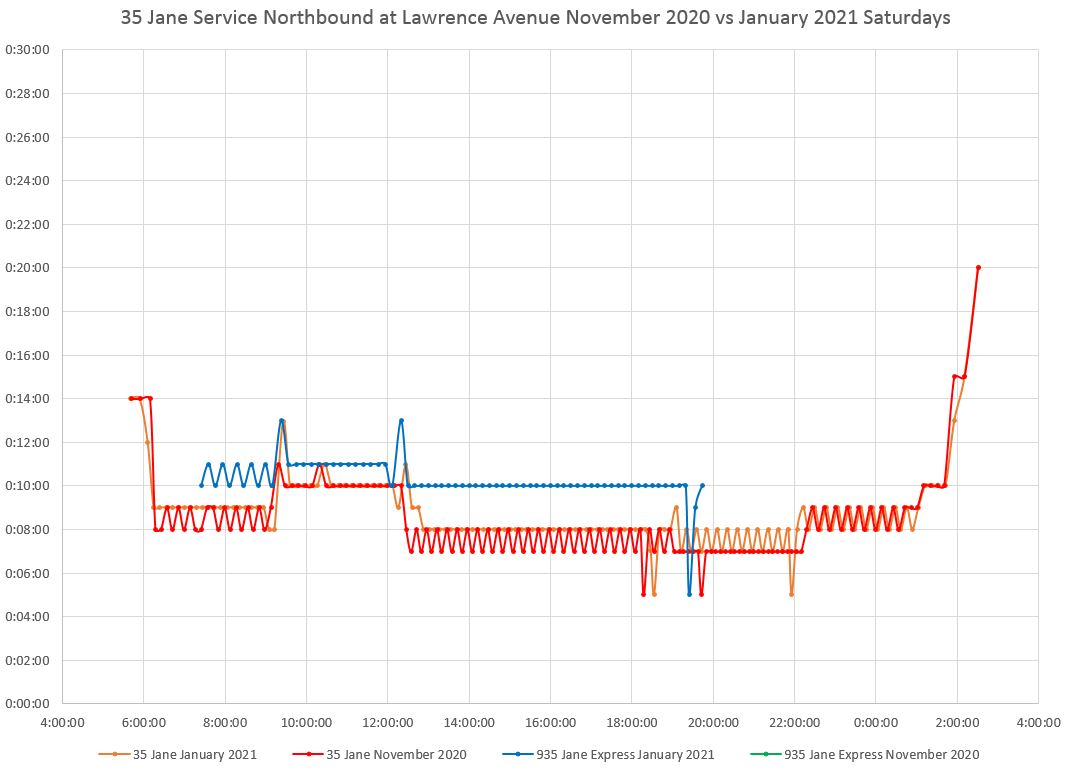Click the blue peak point just after 12:00:00

(x=401, y=420)
